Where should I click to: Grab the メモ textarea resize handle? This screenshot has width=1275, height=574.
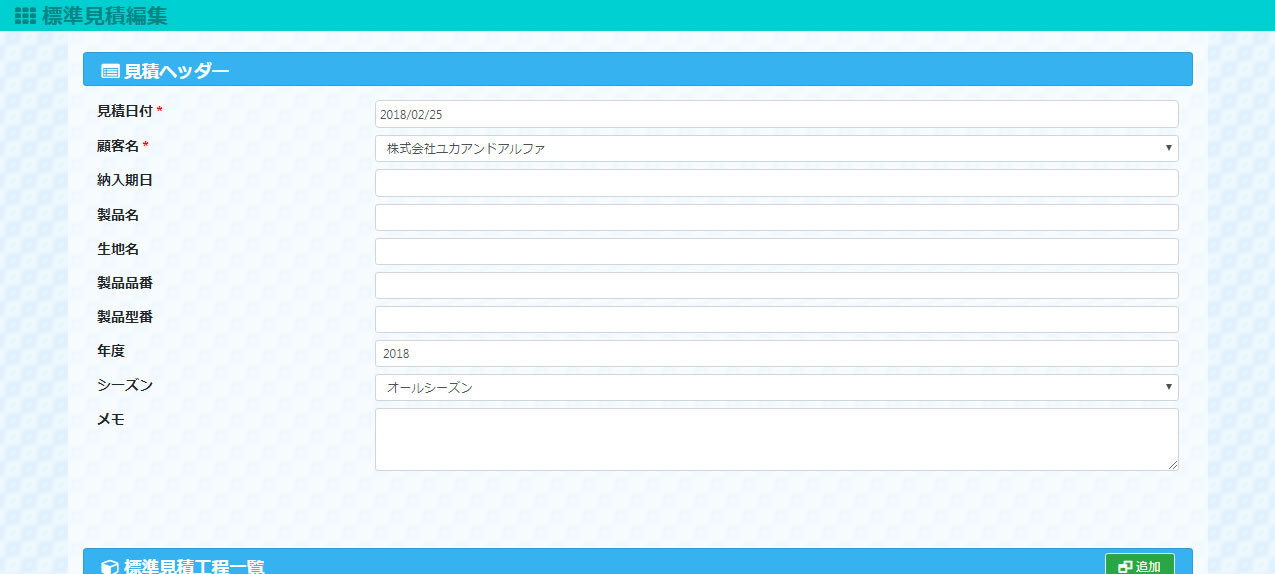(1173, 465)
